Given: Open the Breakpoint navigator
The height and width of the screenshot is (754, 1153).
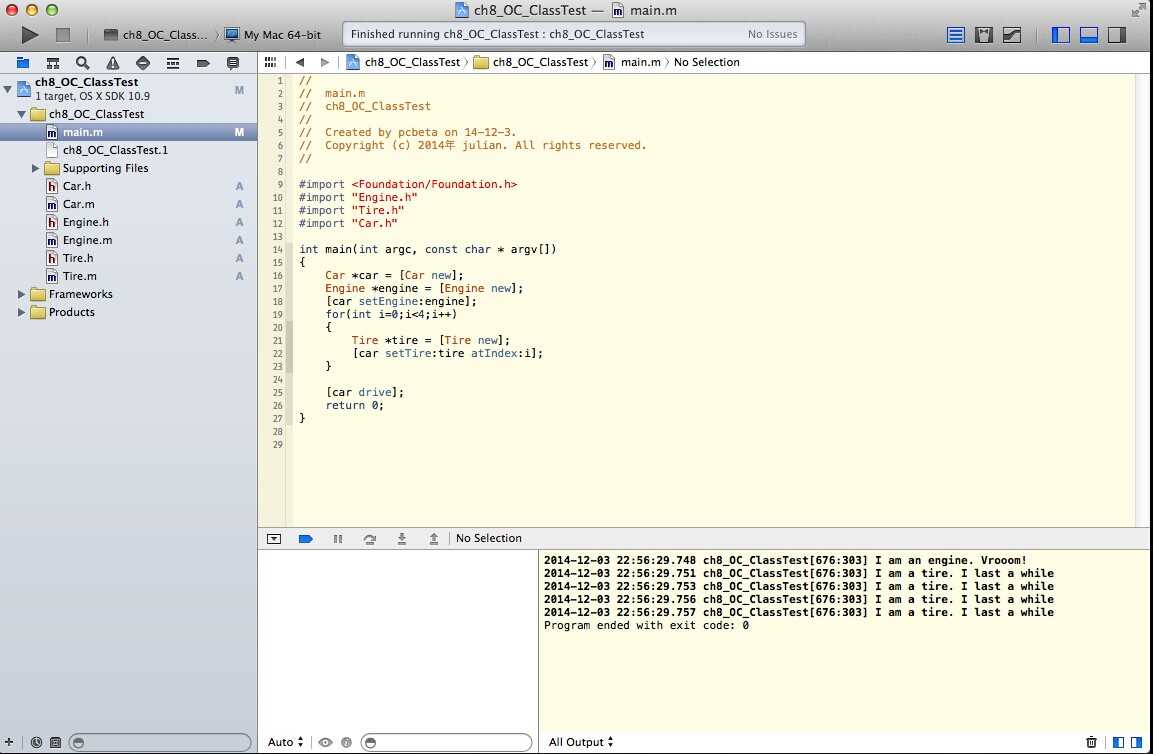Looking at the screenshot, I should 203,63.
